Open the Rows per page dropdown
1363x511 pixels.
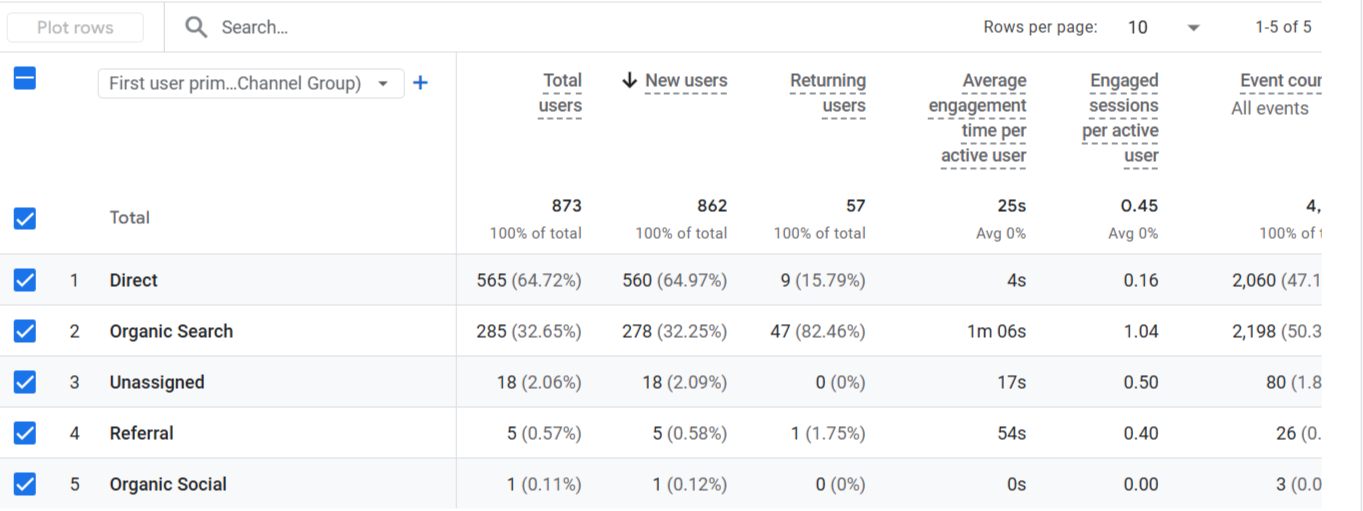point(1162,27)
